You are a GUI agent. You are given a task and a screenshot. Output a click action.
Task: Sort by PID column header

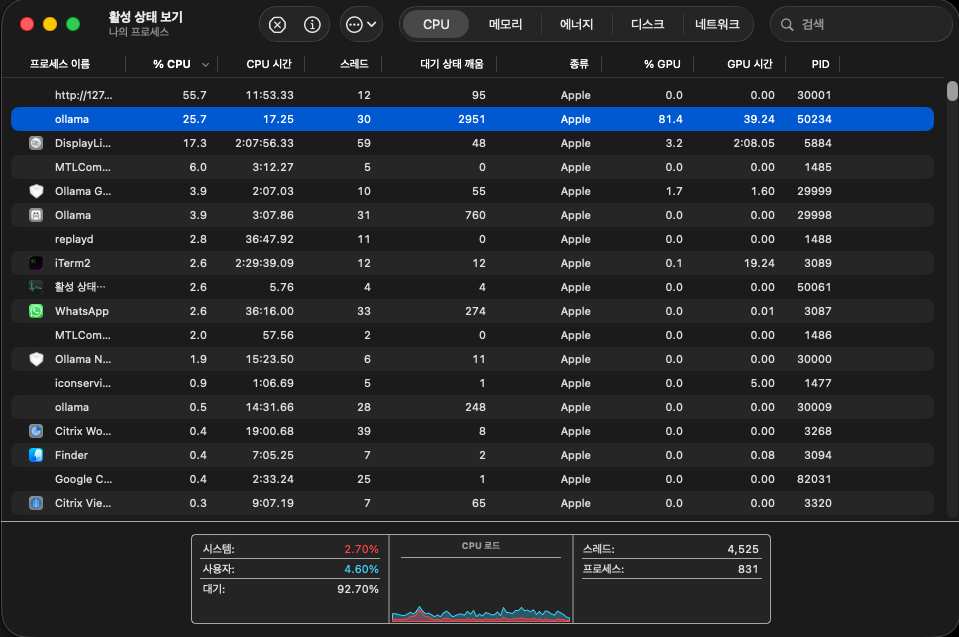coord(820,64)
